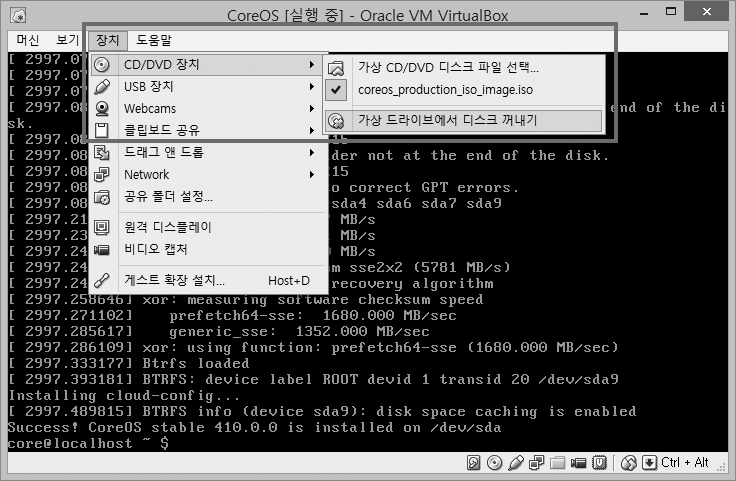Click the optical disc status bar icon

coord(496,463)
